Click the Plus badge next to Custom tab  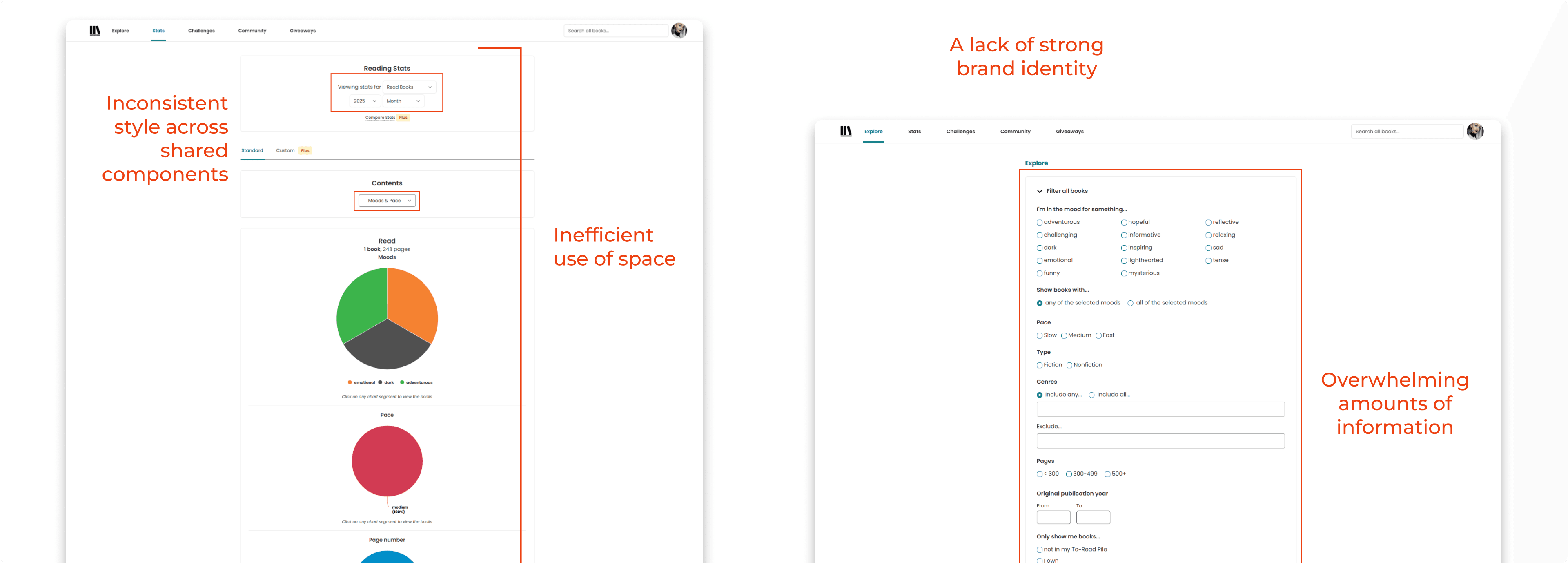point(305,150)
